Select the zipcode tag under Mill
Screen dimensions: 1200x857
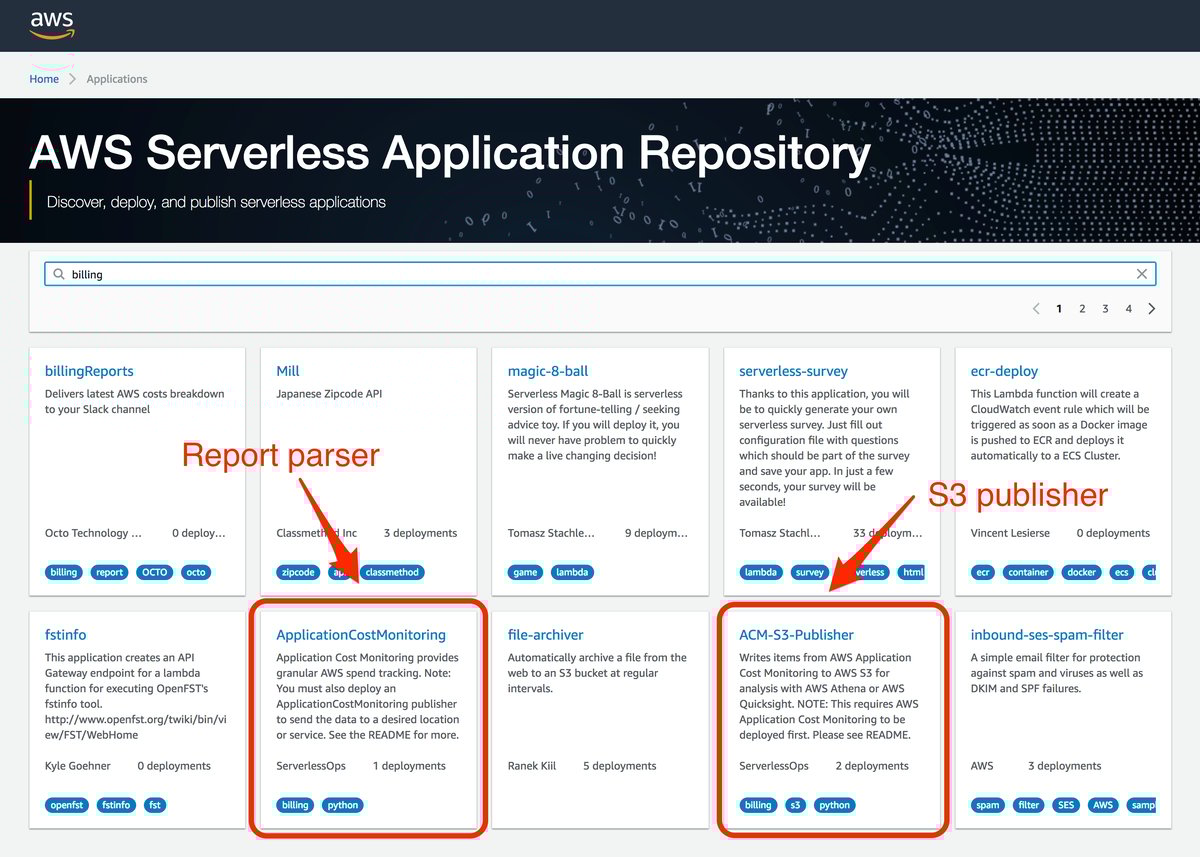click(x=297, y=571)
